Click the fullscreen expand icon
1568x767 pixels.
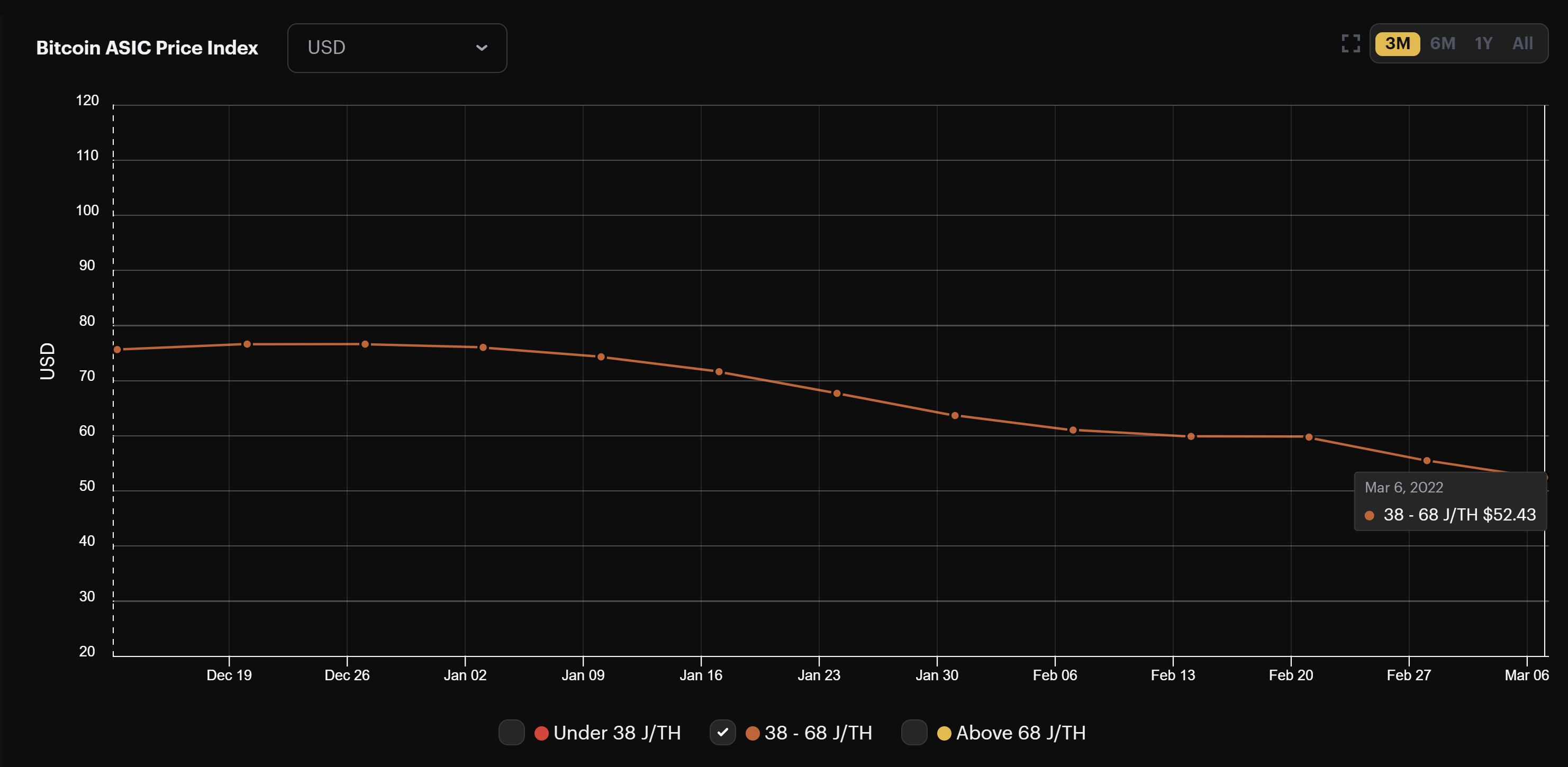tap(1352, 43)
